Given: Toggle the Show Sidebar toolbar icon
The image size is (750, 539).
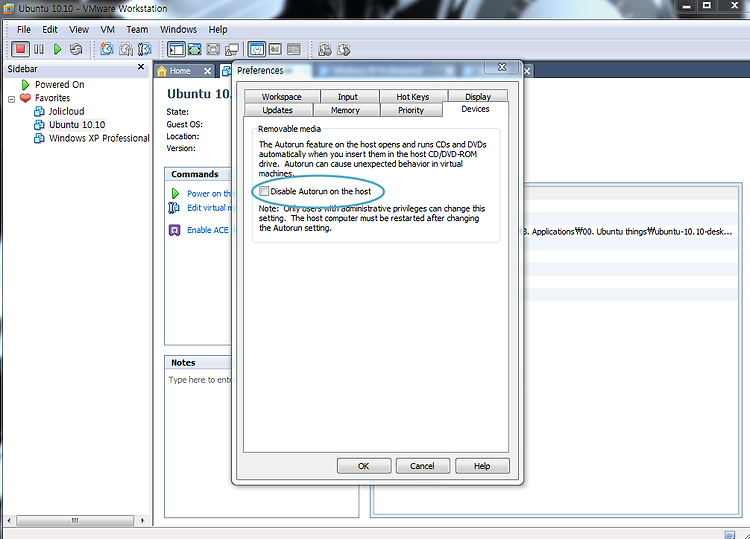Looking at the screenshot, I should click(176, 49).
